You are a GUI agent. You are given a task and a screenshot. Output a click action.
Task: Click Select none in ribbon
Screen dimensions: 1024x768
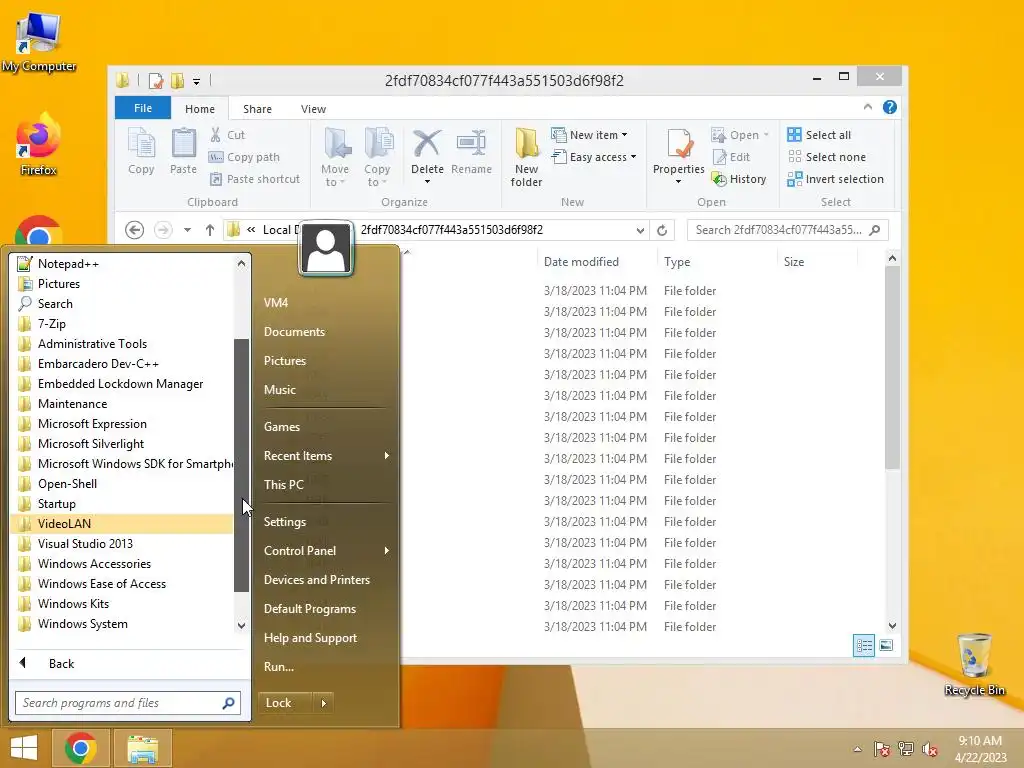(x=827, y=157)
